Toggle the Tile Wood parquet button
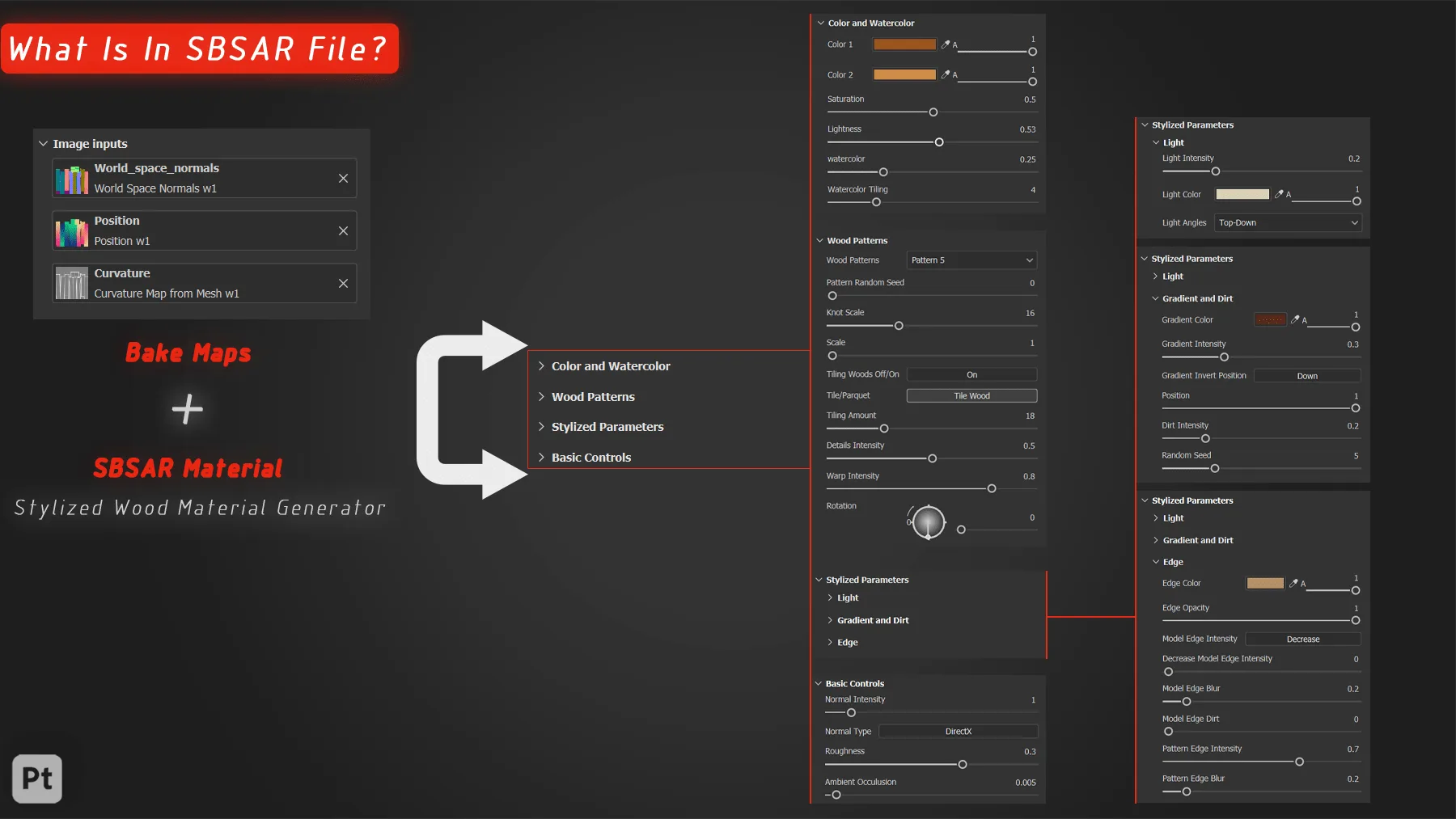1456x819 pixels. point(972,395)
